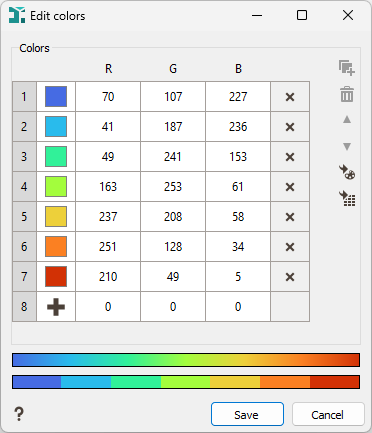Select the lime green swatch row 4
Viewport: 372px width, 433px height.
pos(56,187)
